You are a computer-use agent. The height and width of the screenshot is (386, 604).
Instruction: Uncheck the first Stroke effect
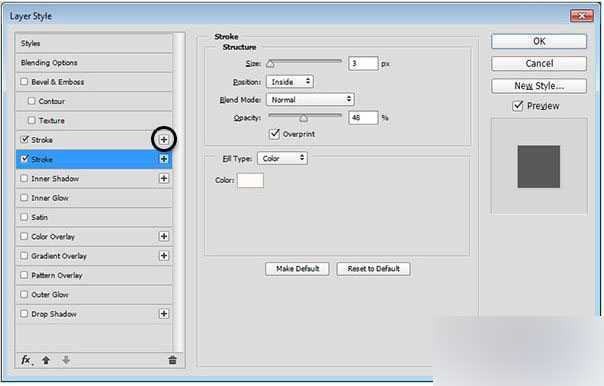(25, 139)
